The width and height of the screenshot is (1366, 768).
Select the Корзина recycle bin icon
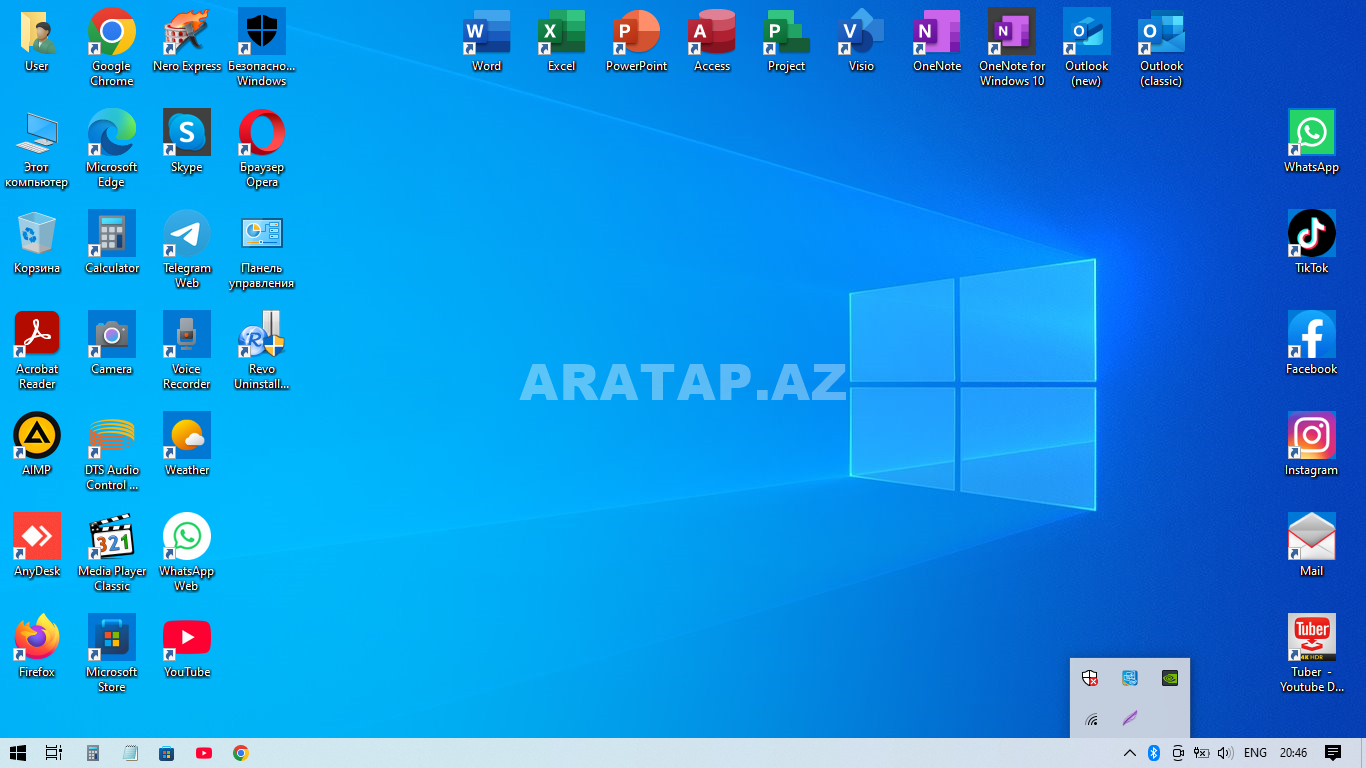click(37, 242)
